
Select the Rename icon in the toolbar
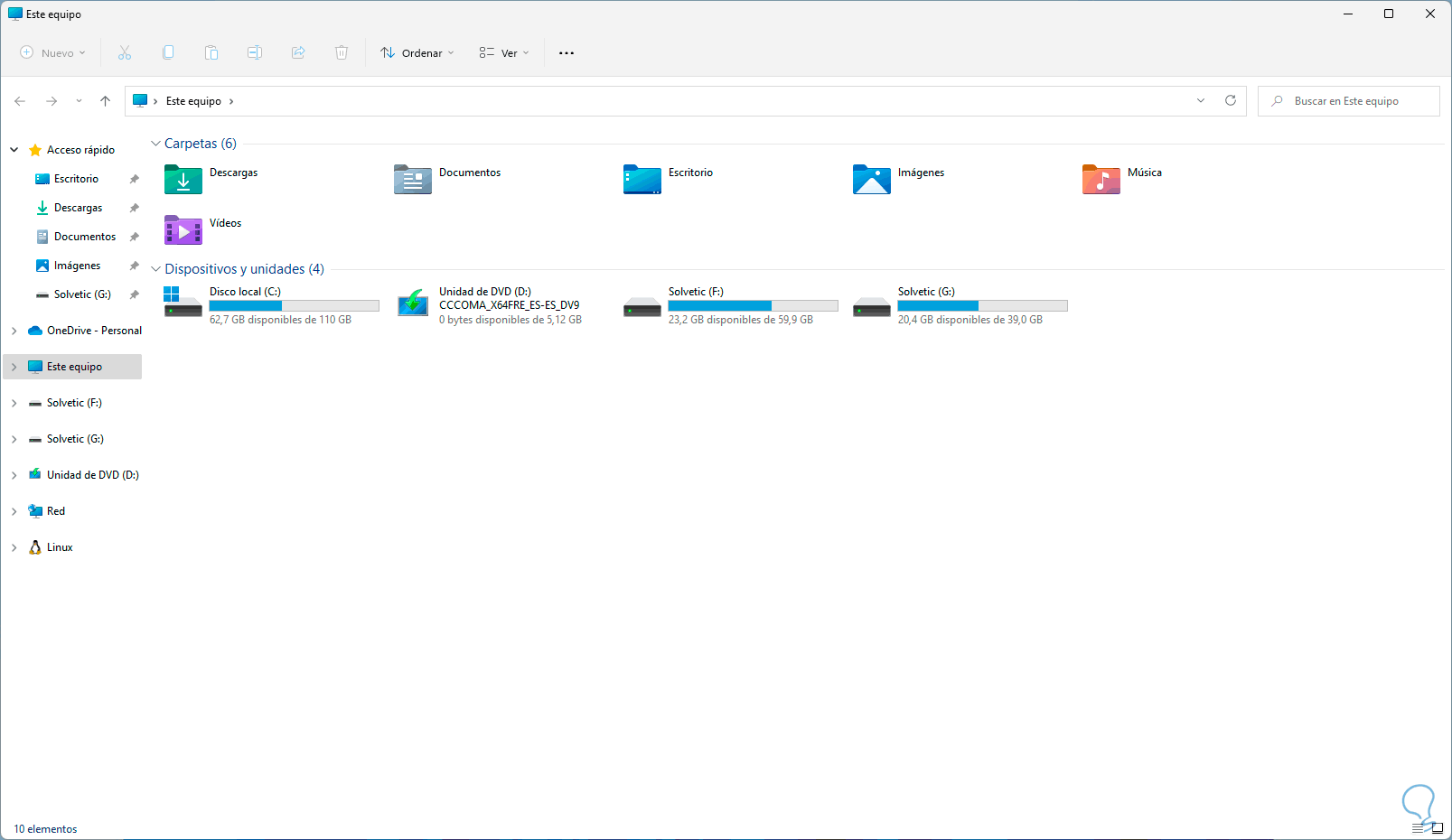(x=255, y=52)
